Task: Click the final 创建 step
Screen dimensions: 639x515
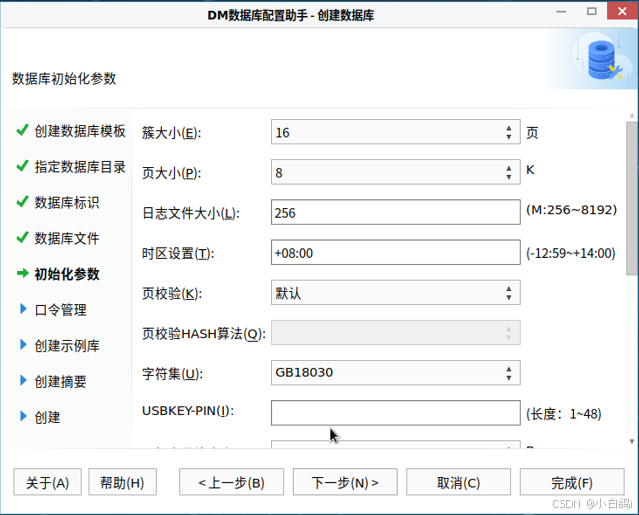Action: (x=47, y=417)
